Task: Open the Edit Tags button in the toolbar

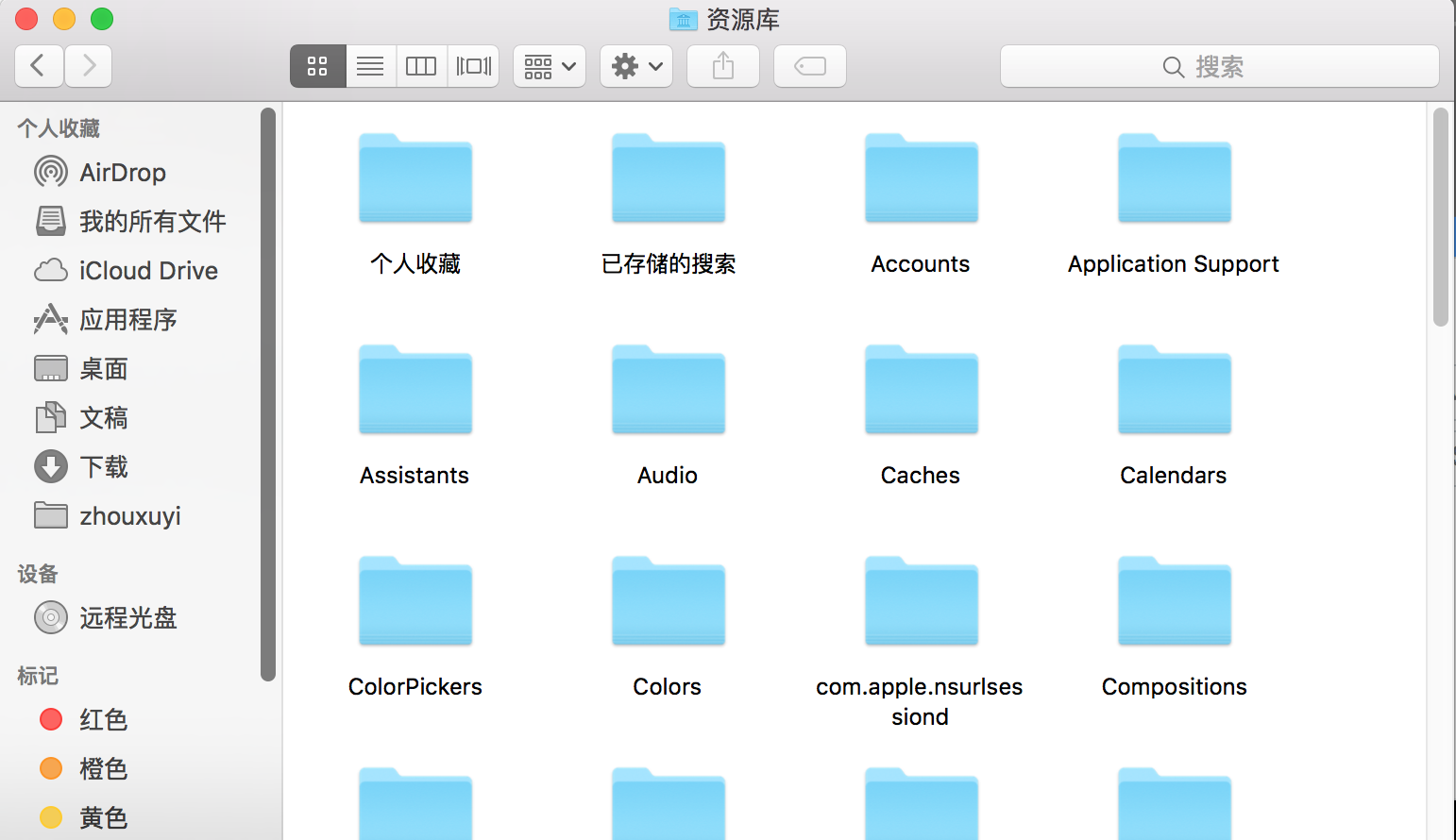Action: pyautogui.click(x=809, y=66)
